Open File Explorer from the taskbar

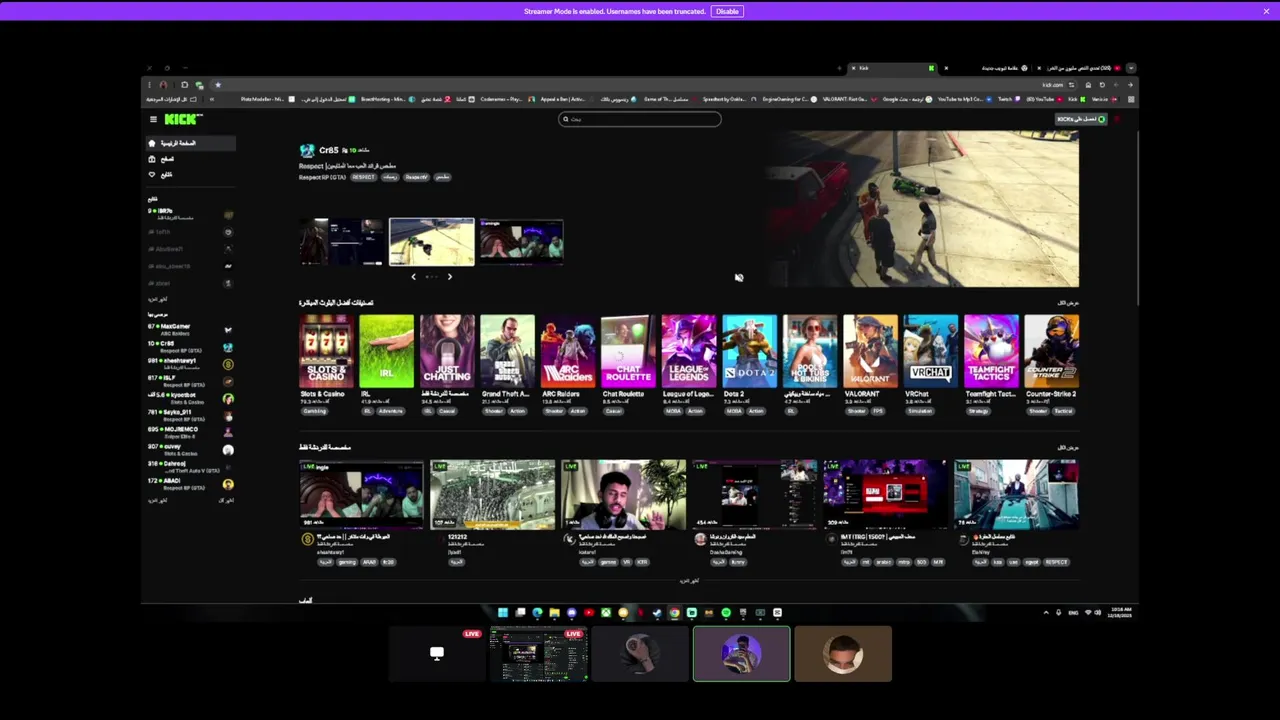(554, 612)
